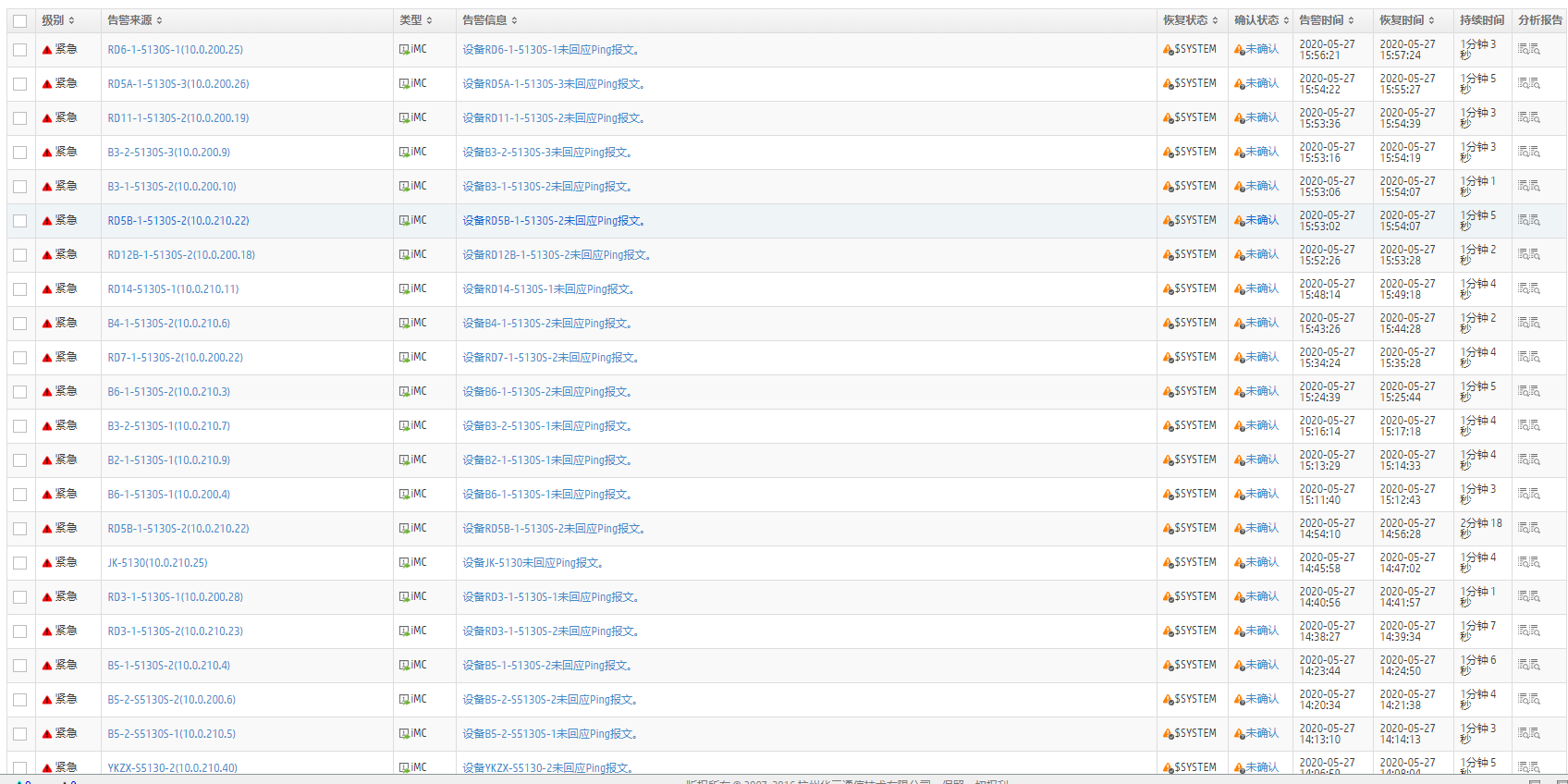The height and width of the screenshot is (784, 1568).
Task: Sort alarms by 恢复时间 column header
Action: (x=1407, y=20)
